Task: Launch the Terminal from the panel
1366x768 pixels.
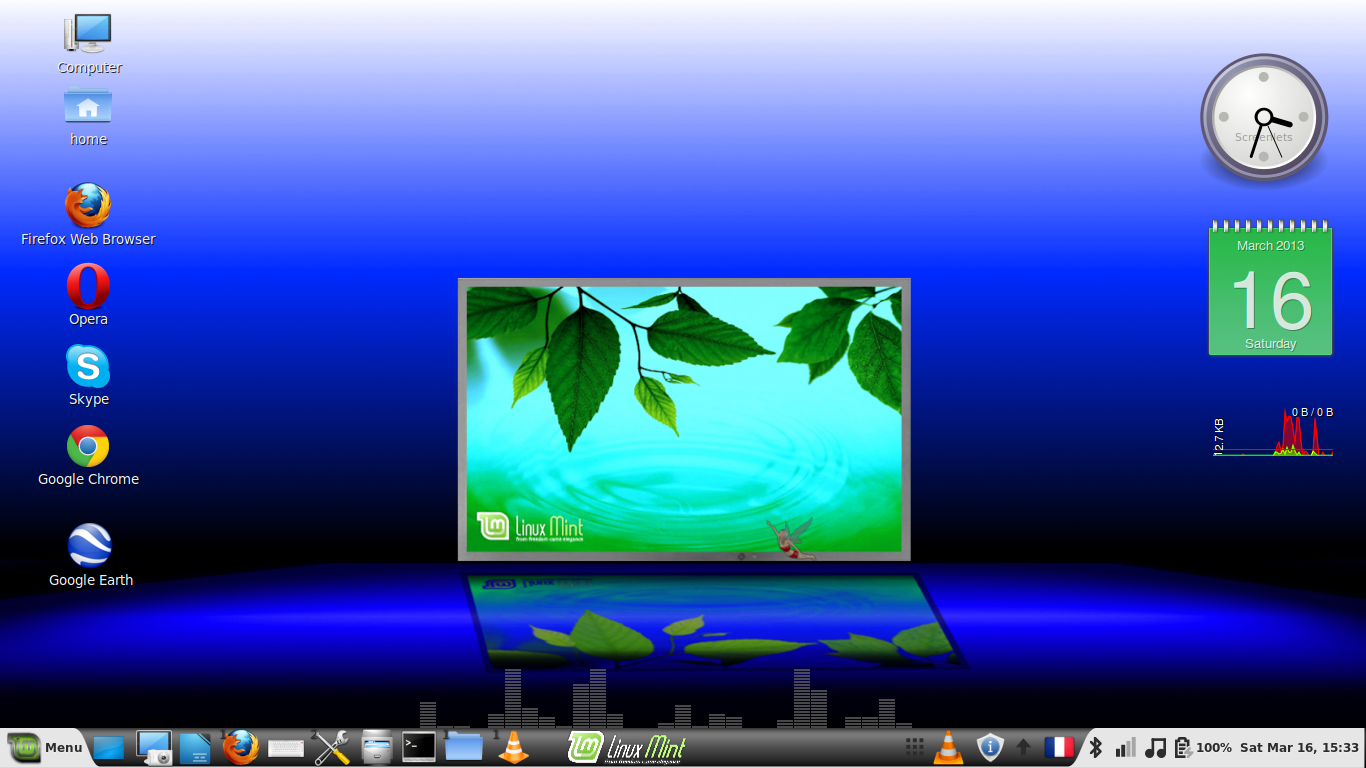Action: pyautogui.click(x=419, y=746)
